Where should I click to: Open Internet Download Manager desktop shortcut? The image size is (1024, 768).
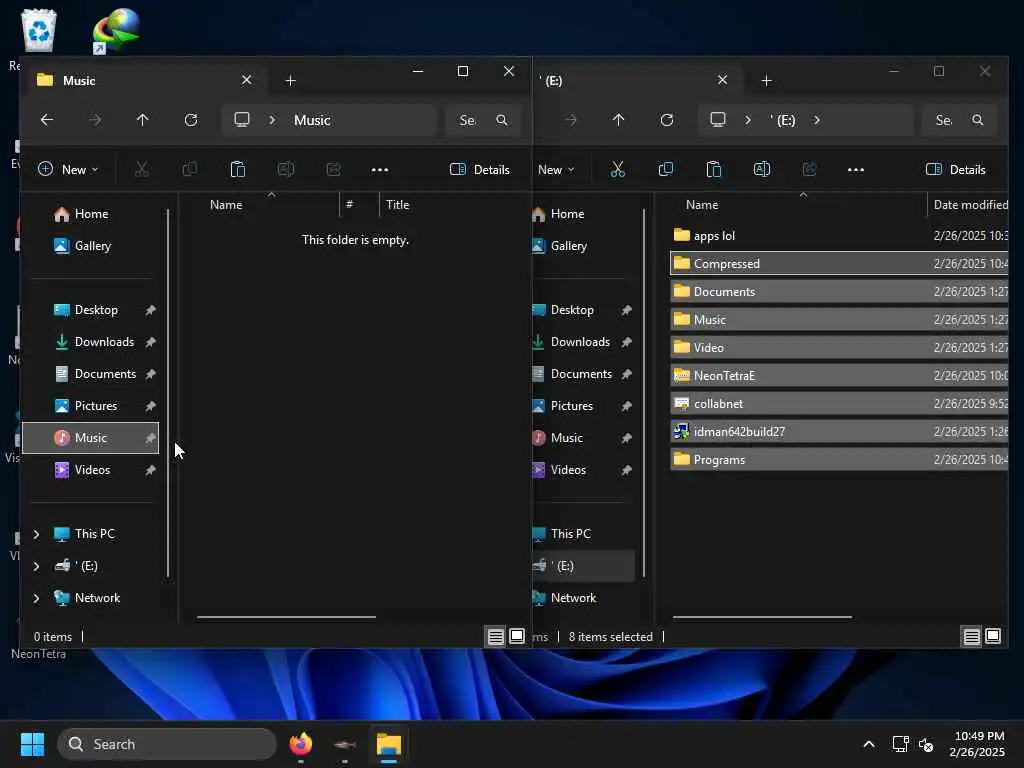pyautogui.click(x=116, y=31)
